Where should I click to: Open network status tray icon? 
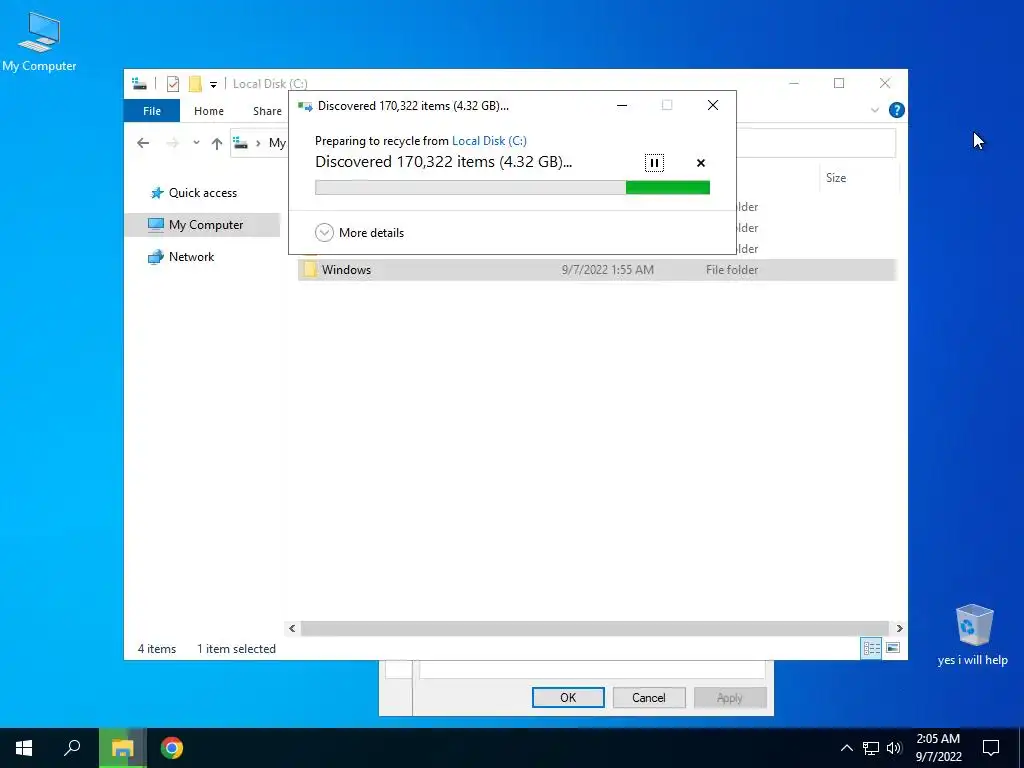click(871, 748)
